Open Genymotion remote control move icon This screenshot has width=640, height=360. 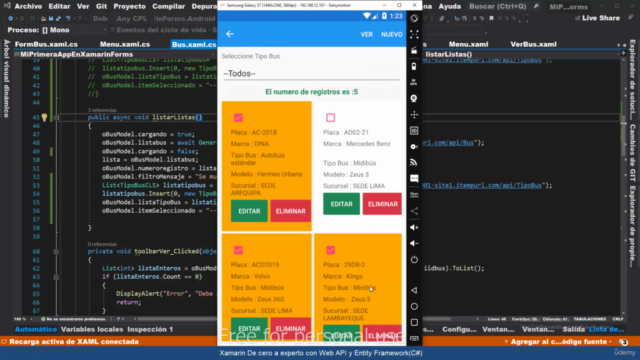(414, 115)
